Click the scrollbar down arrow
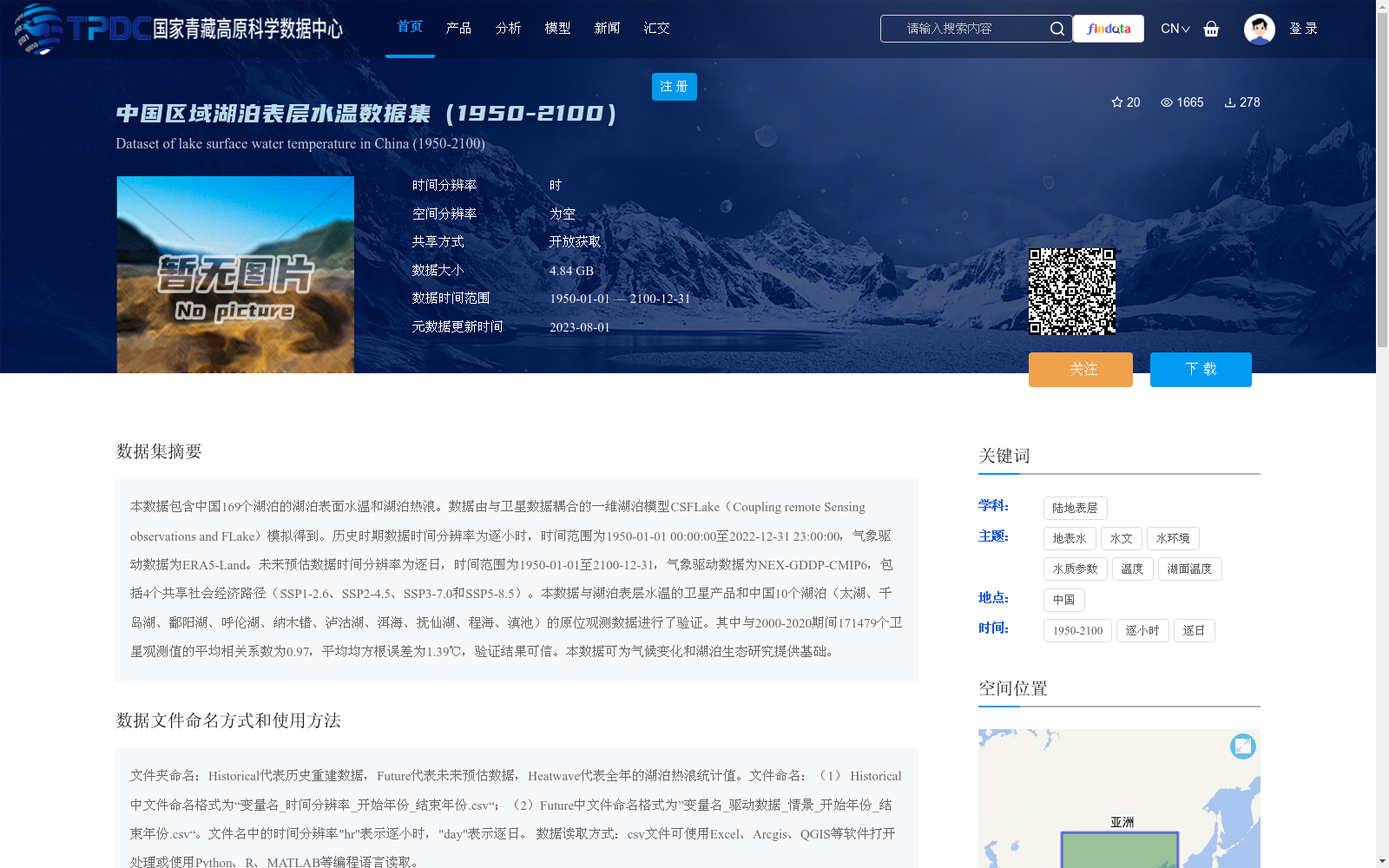The width and height of the screenshot is (1389, 868). pyautogui.click(x=1382, y=861)
